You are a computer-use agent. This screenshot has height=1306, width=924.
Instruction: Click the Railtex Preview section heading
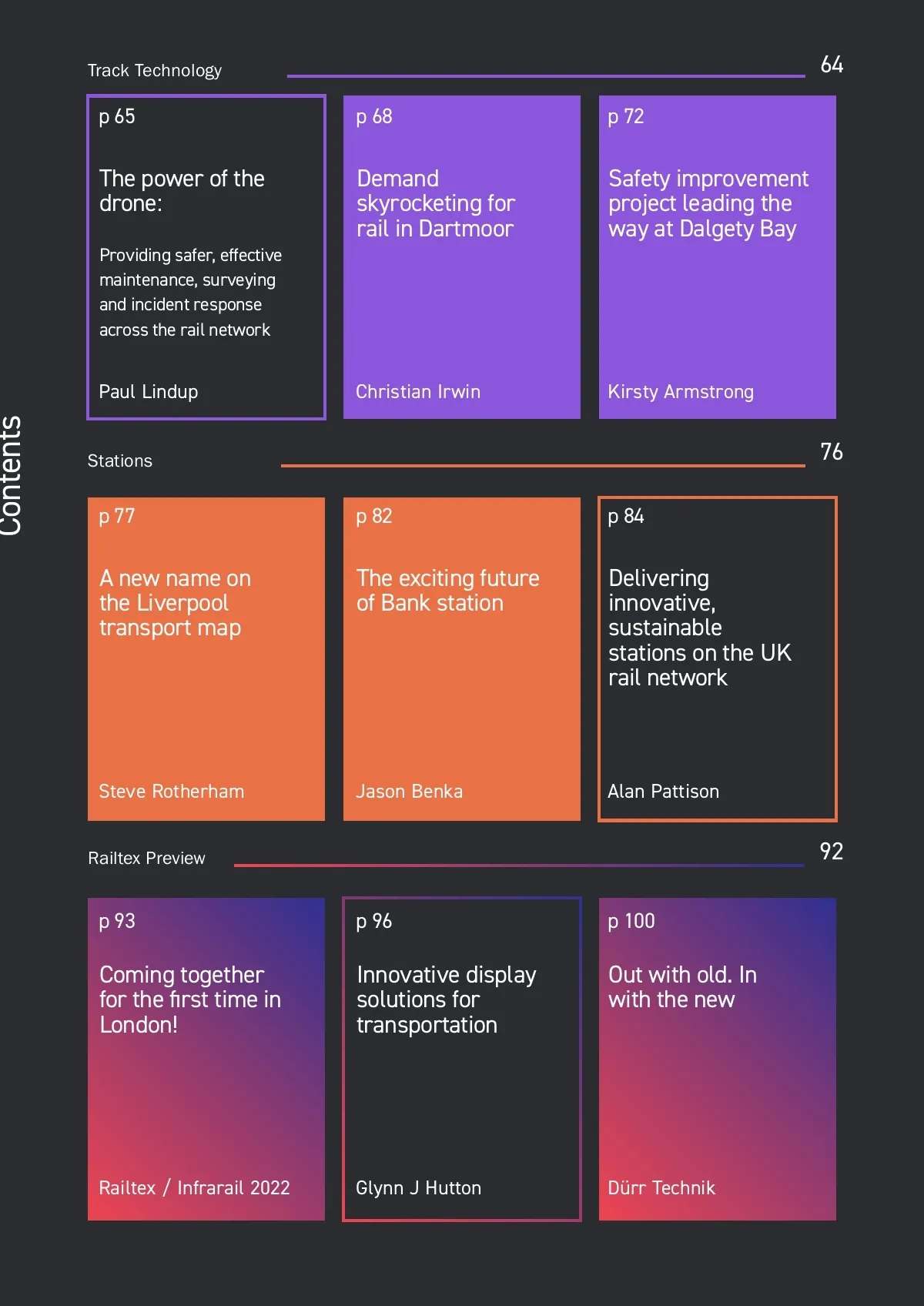pyautogui.click(x=146, y=859)
